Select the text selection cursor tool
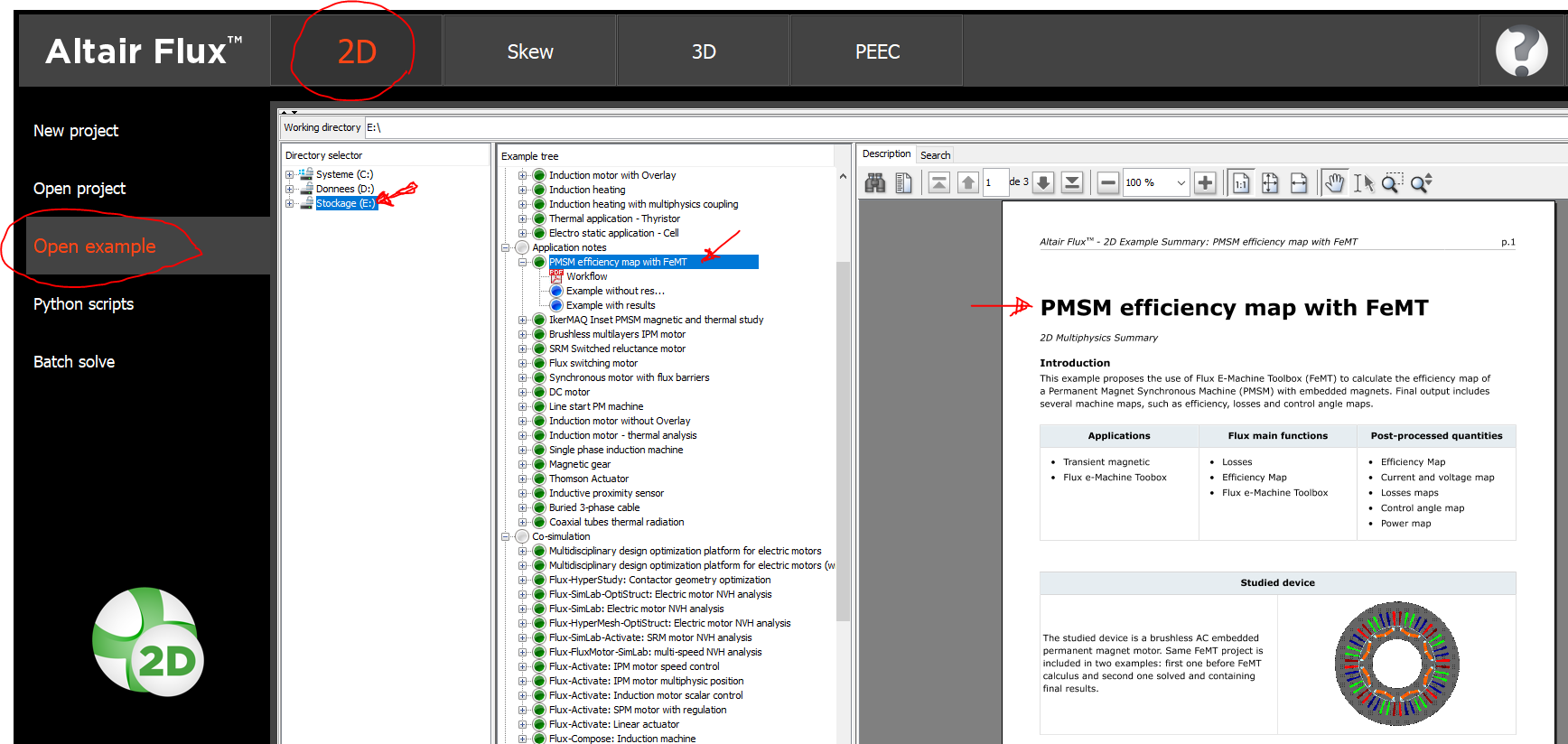The image size is (1568, 744). tap(1363, 183)
